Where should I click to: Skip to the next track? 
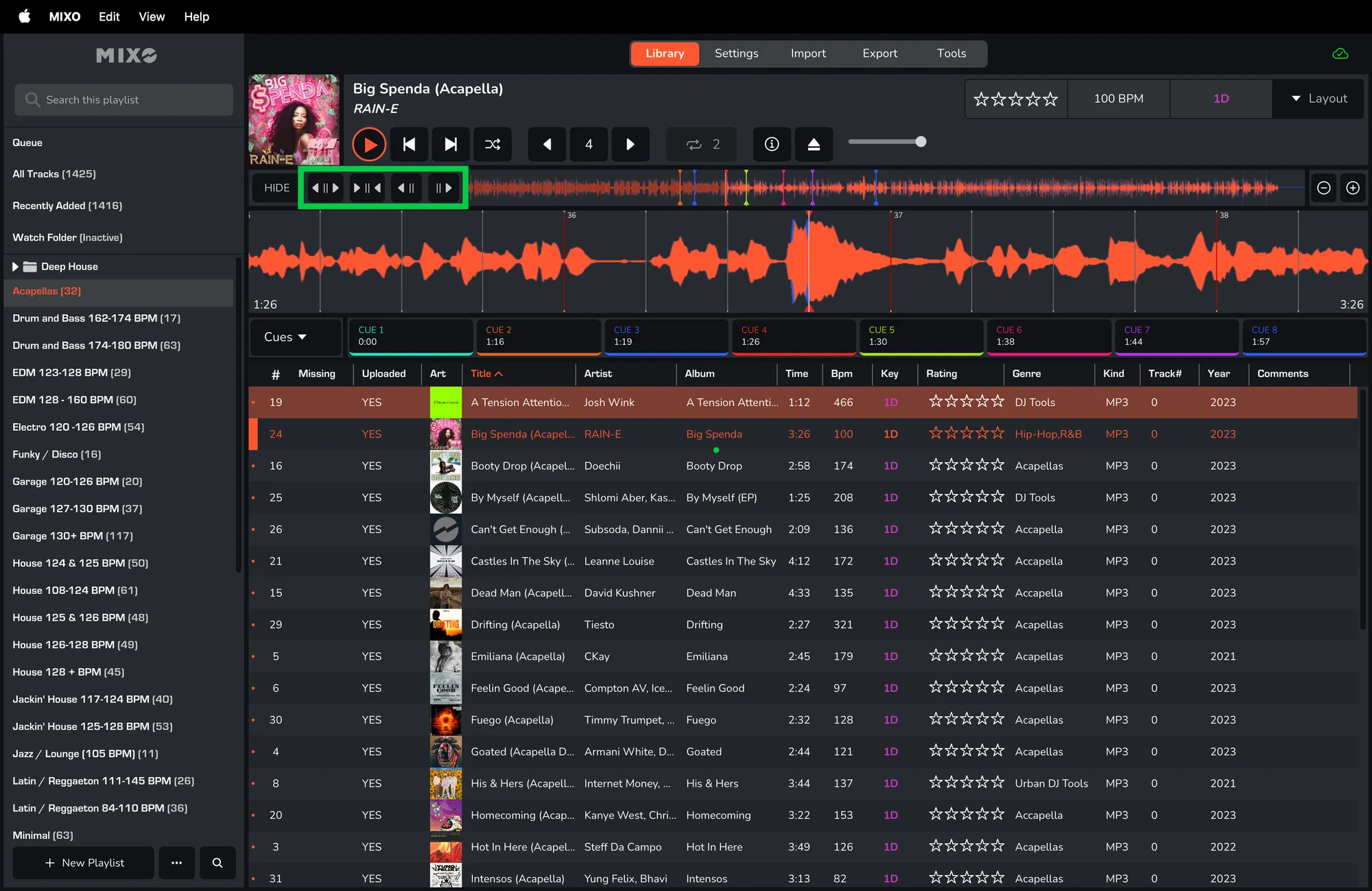click(x=451, y=144)
